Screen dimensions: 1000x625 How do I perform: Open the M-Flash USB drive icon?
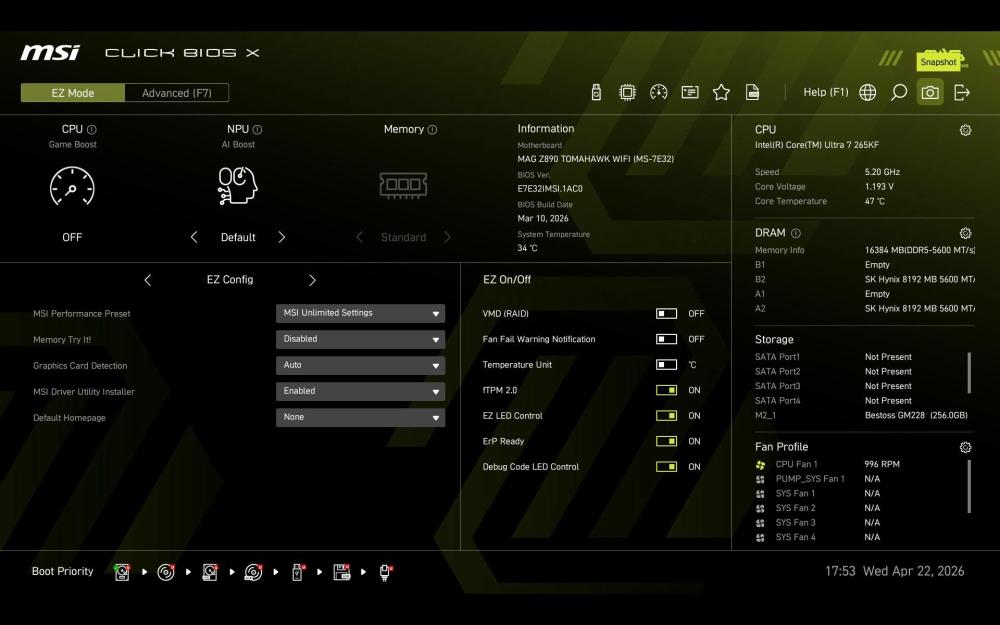[x=596, y=92]
